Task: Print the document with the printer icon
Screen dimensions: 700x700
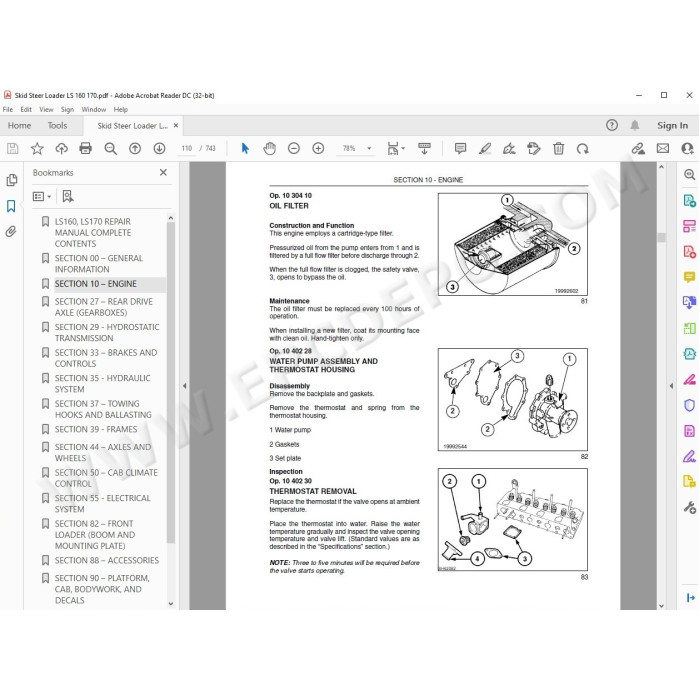Action: coord(85,148)
